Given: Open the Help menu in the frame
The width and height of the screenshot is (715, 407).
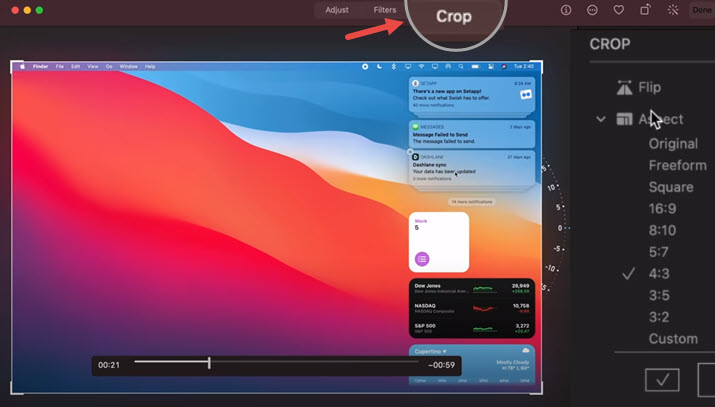Looking at the screenshot, I should (150, 67).
